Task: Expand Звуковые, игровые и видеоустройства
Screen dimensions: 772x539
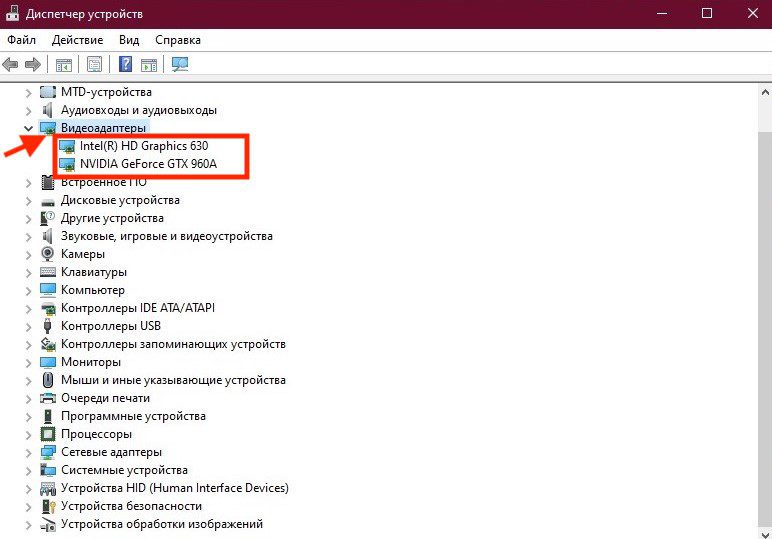Action: [29, 237]
